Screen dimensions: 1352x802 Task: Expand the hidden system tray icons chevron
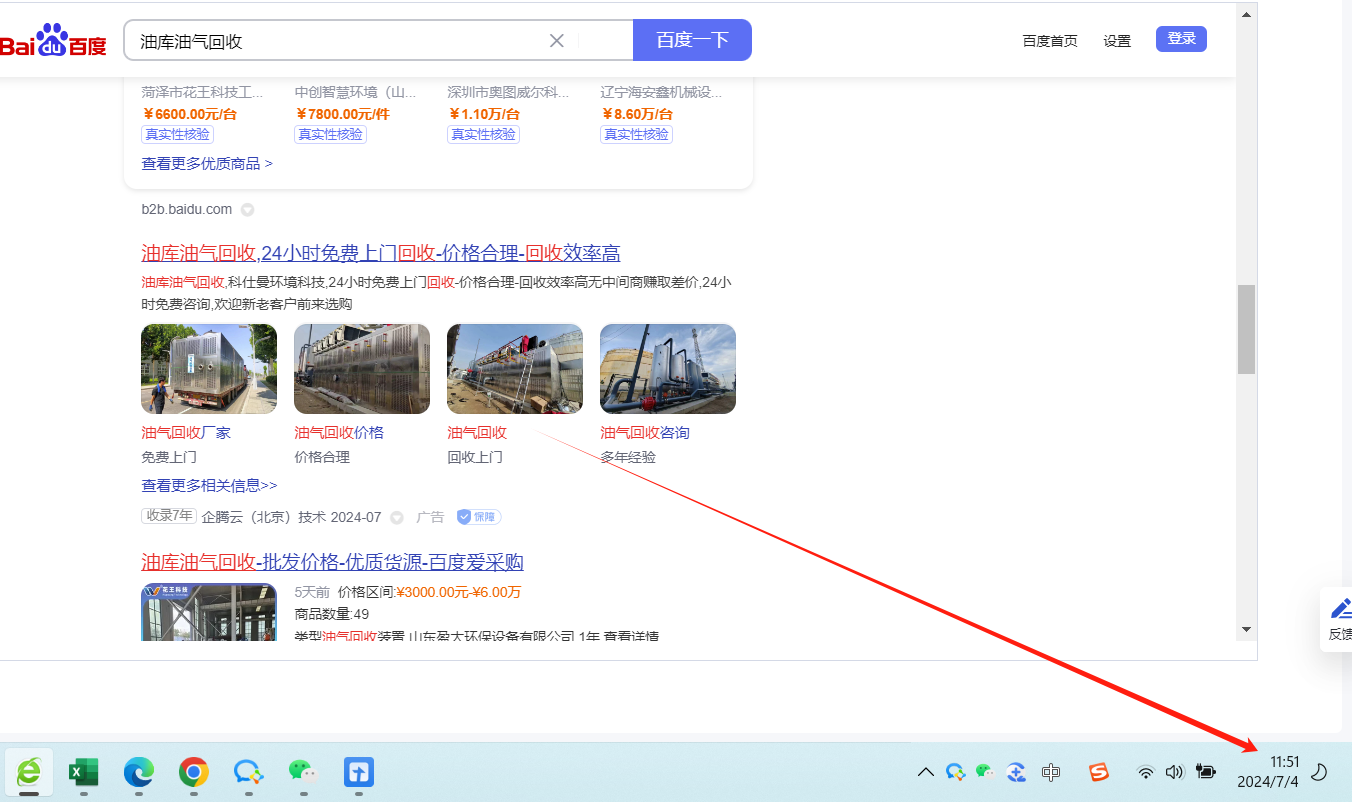coord(926,772)
